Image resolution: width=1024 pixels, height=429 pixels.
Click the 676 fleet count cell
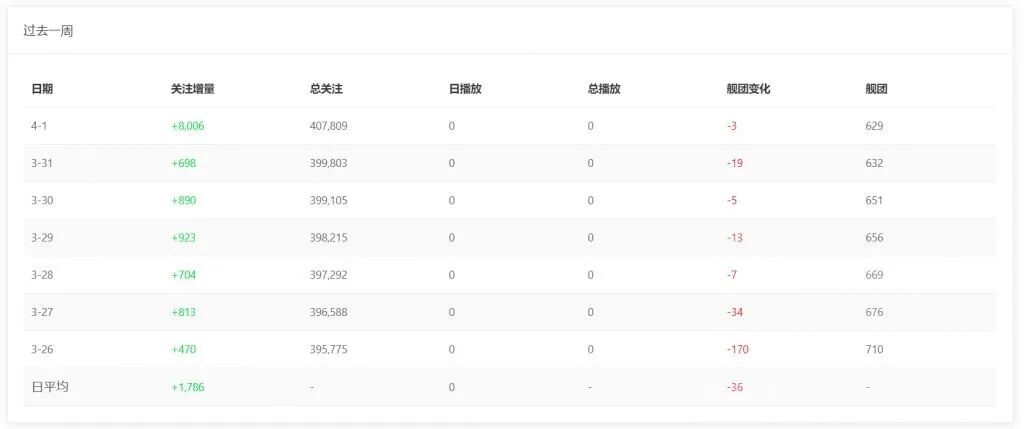click(874, 312)
